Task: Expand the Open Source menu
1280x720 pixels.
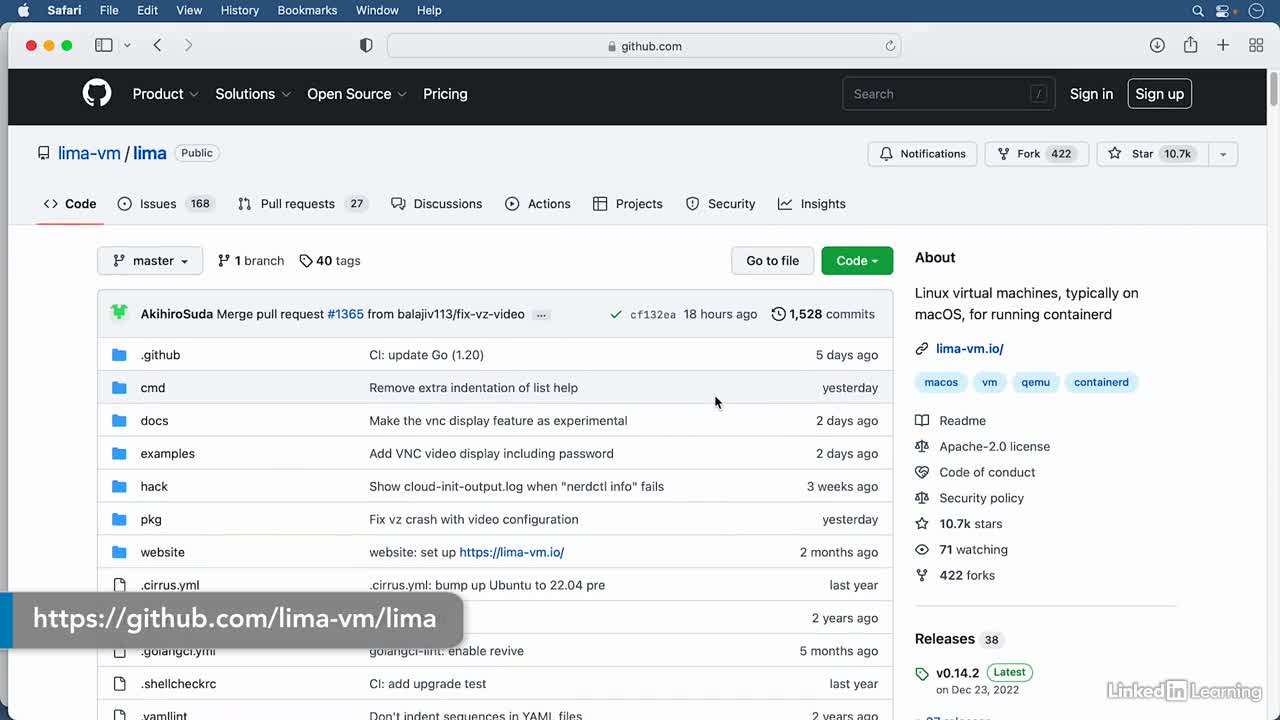Action: (357, 94)
